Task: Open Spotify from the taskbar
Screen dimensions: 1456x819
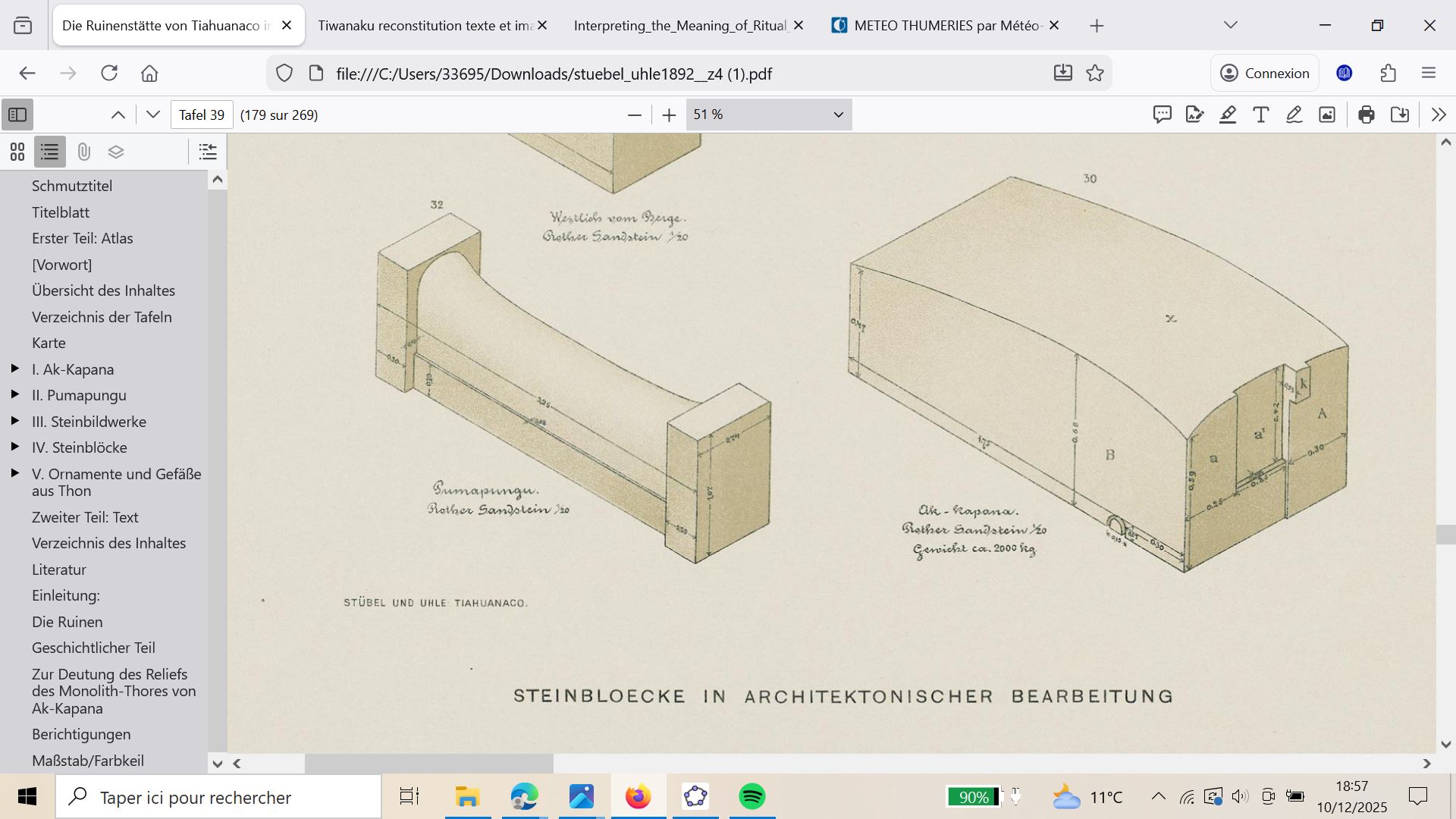Action: (752, 797)
